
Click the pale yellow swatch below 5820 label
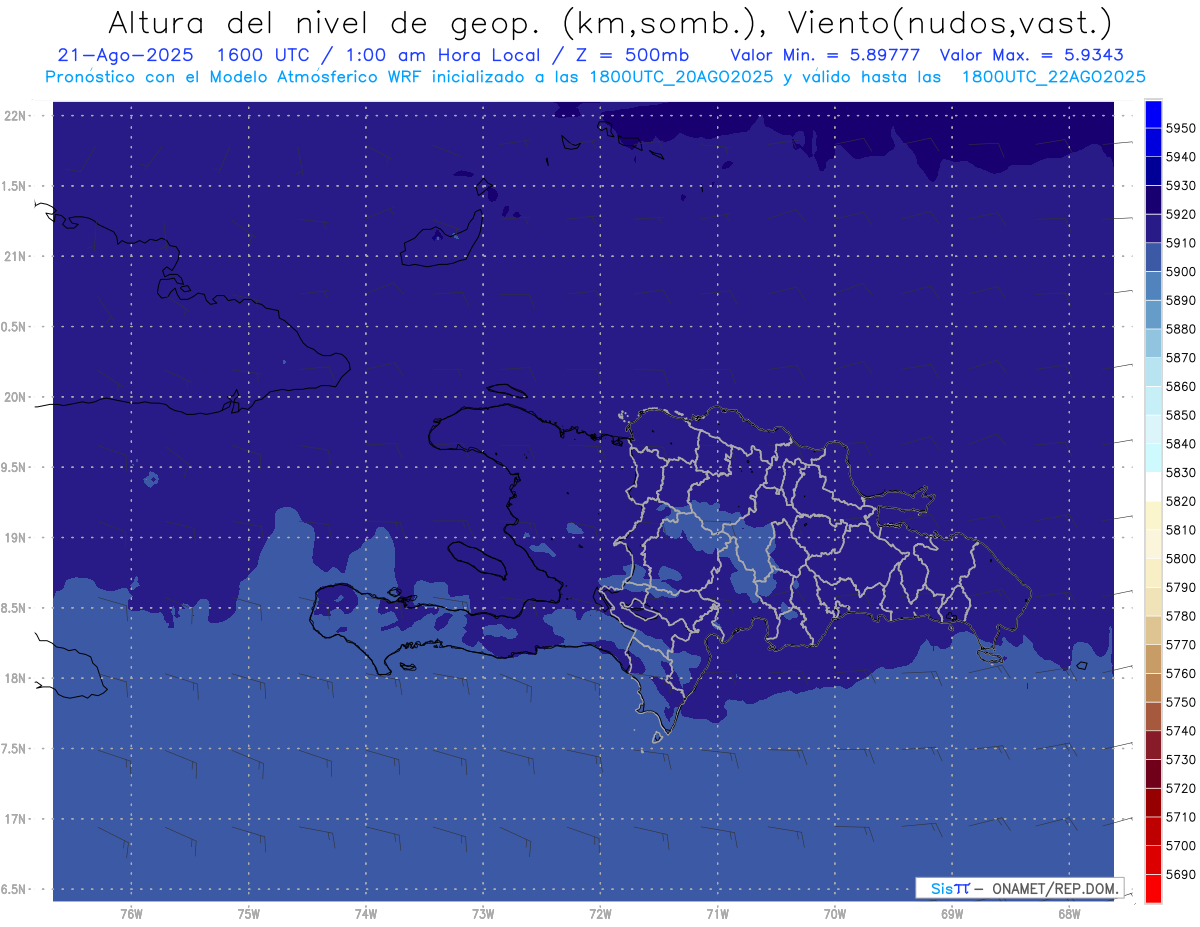(x=1153, y=515)
